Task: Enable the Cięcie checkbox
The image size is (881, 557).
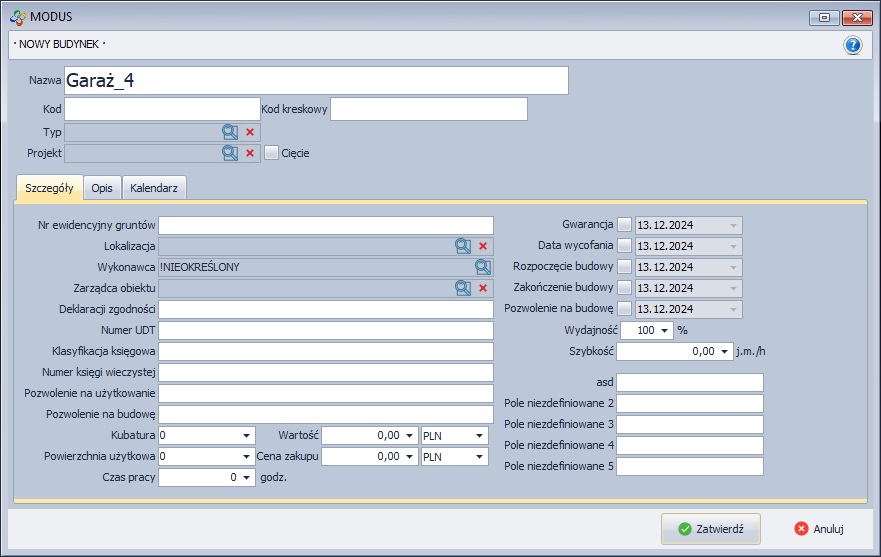Action: click(x=271, y=153)
